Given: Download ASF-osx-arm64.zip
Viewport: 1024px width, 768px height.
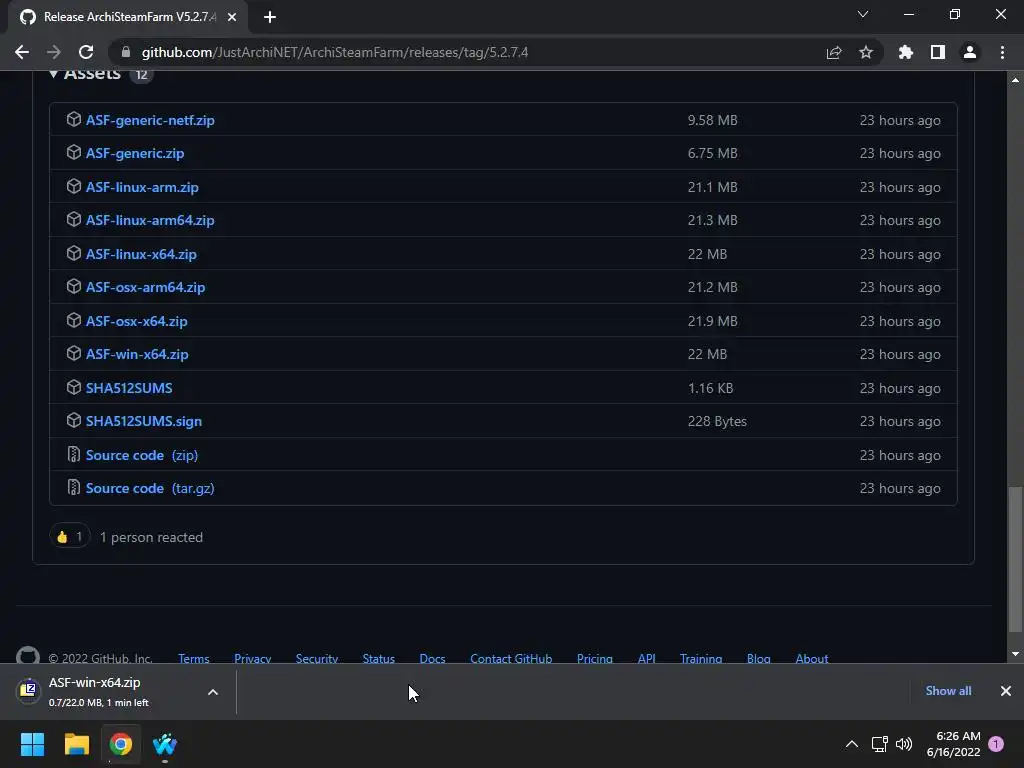Looking at the screenshot, I should [x=146, y=287].
